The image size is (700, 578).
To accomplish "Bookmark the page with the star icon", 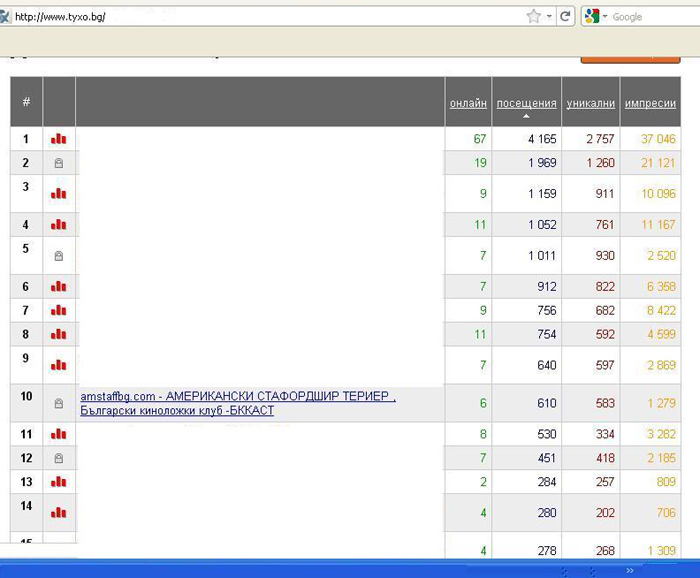I will click(x=533, y=17).
